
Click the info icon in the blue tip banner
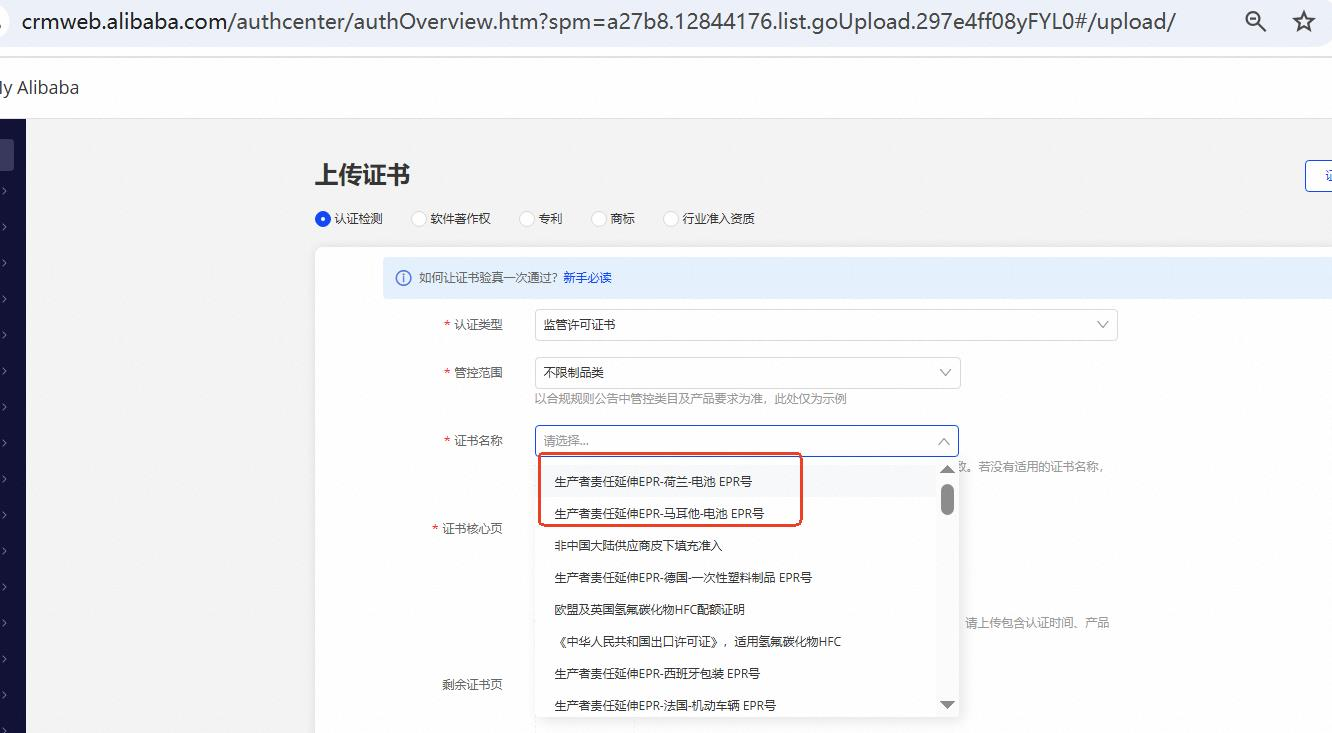(403, 278)
